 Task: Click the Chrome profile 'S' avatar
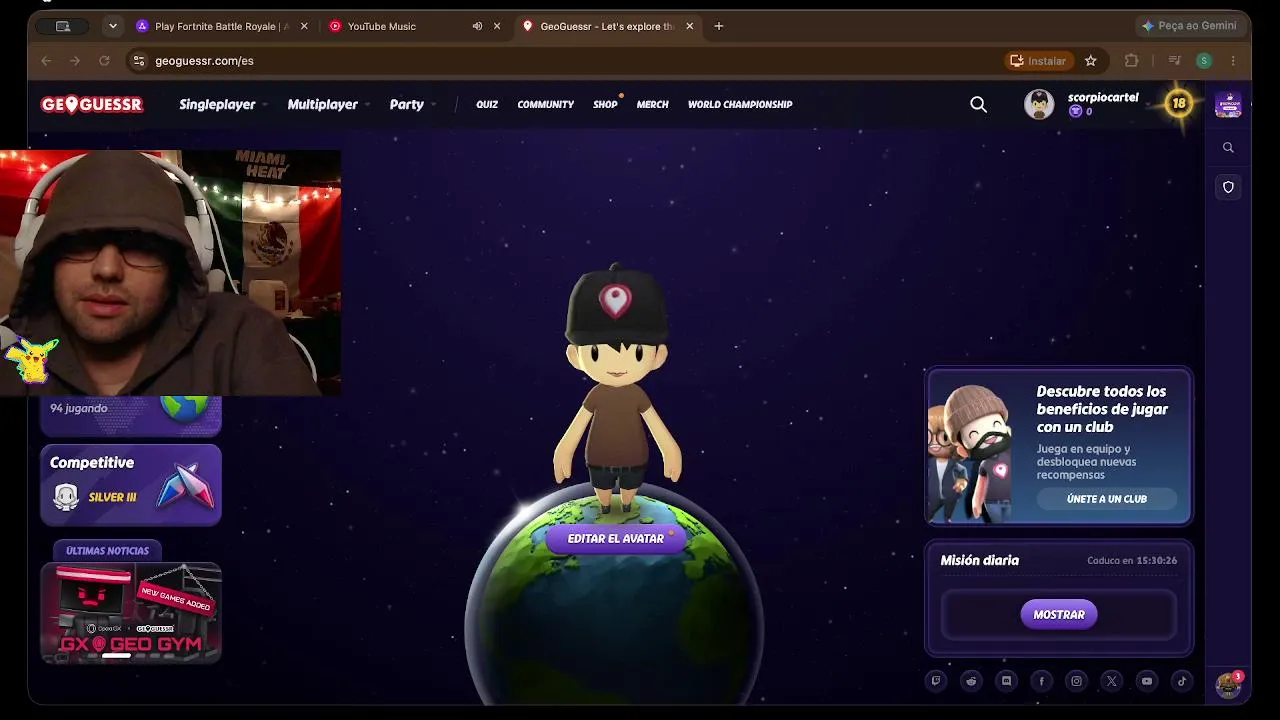click(1204, 61)
